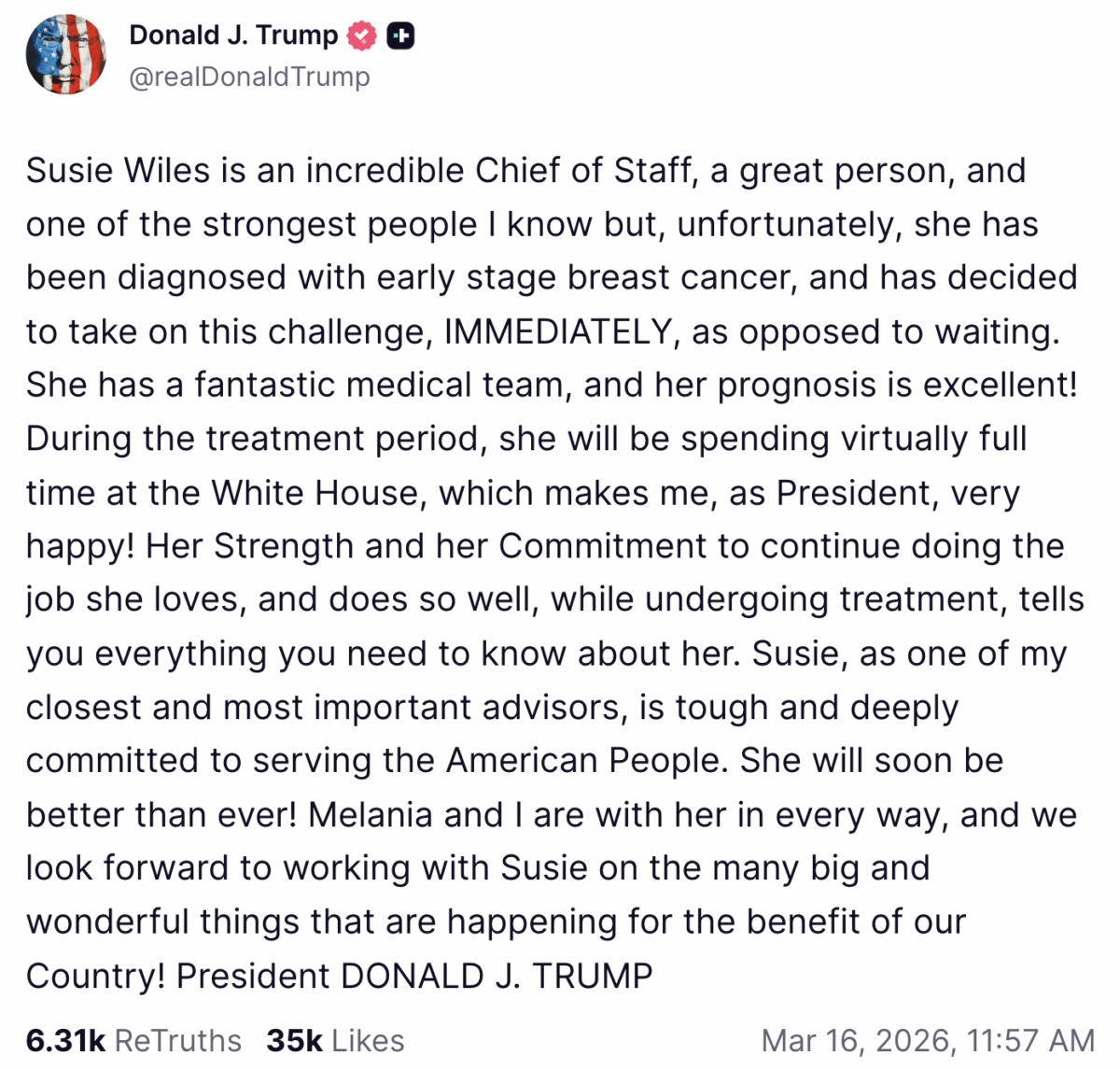Image resolution: width=1120 pixels, height=1069 pixels.
Task: View the 35k likes number
Action: click(x=294, y=1040)
